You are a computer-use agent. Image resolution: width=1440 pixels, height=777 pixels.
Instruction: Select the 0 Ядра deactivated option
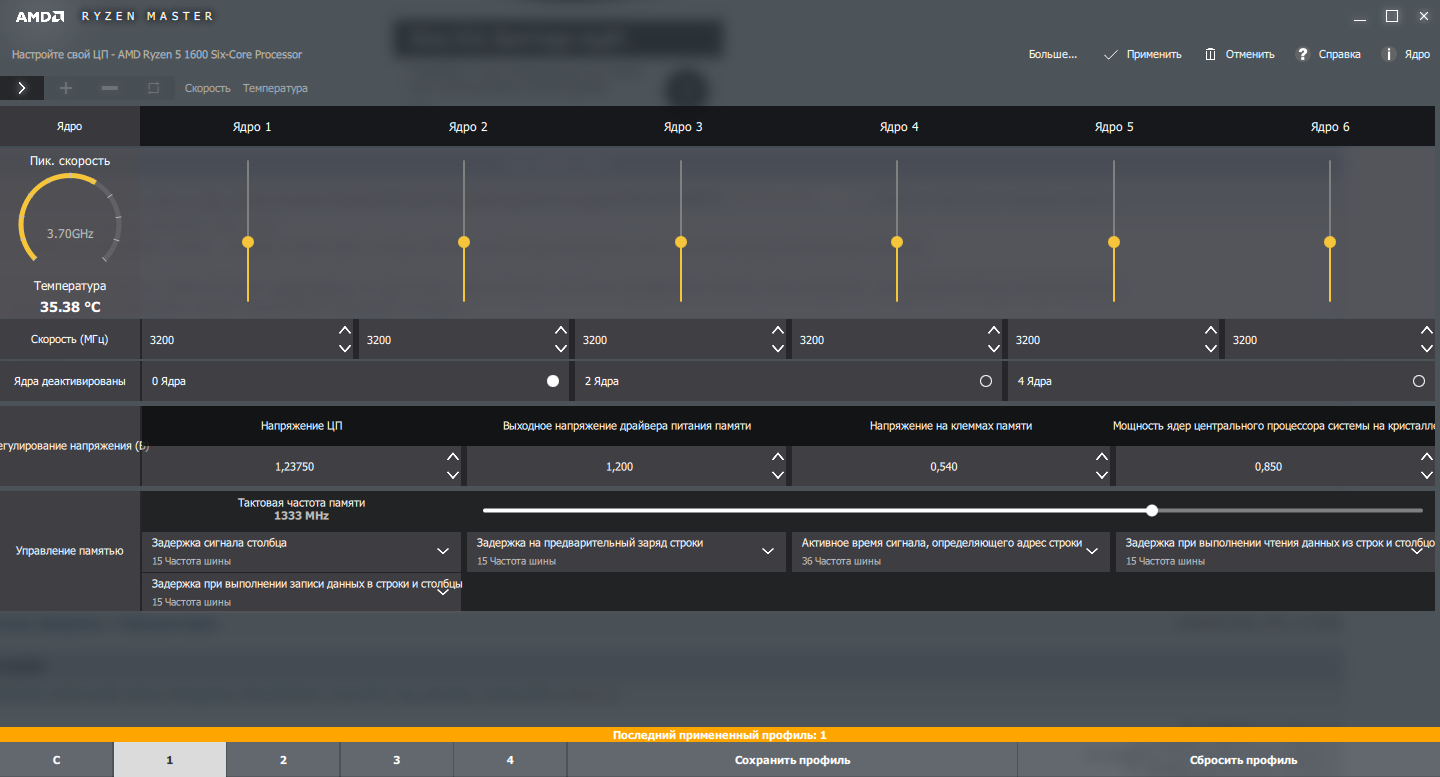click(x=553, y=381)
